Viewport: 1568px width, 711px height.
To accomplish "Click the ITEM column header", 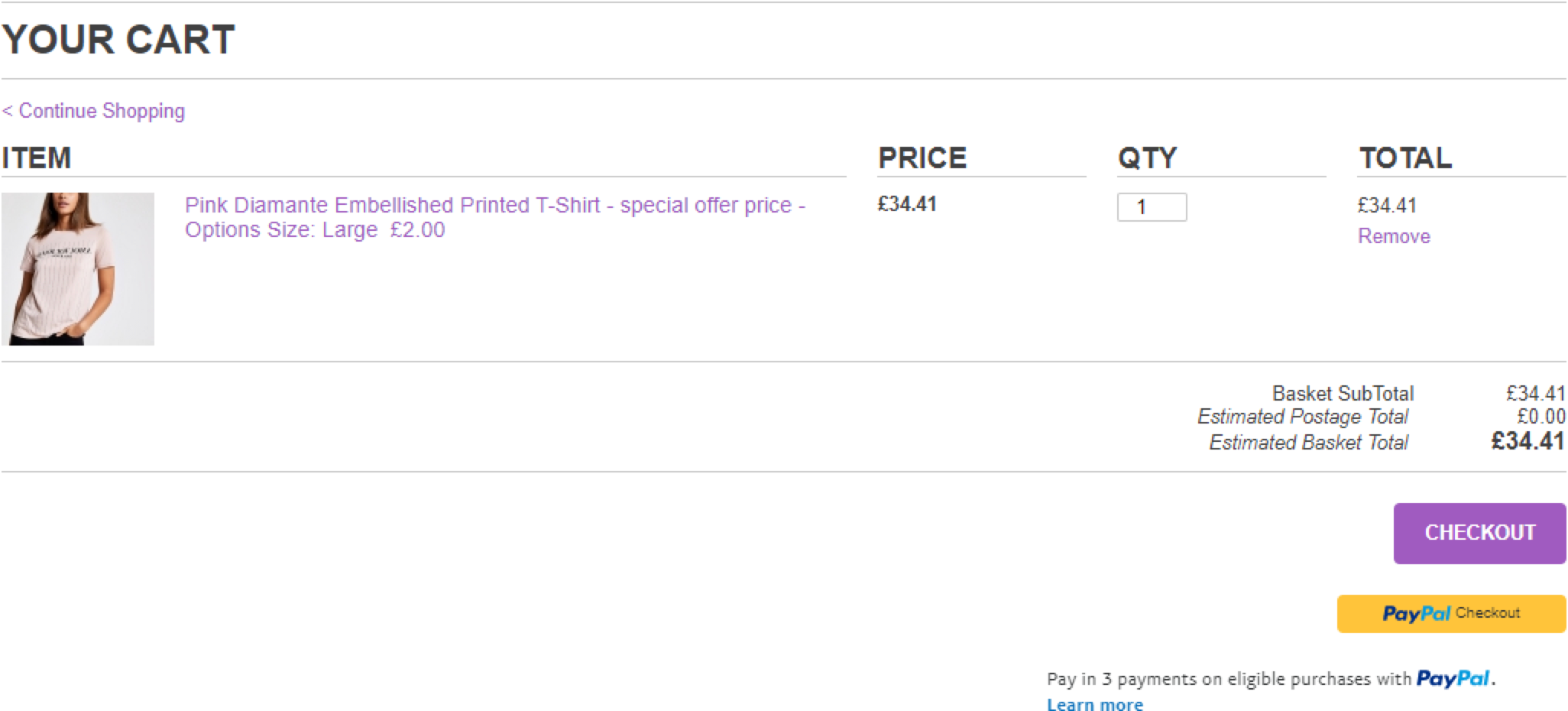I will [x=37, y=158].
